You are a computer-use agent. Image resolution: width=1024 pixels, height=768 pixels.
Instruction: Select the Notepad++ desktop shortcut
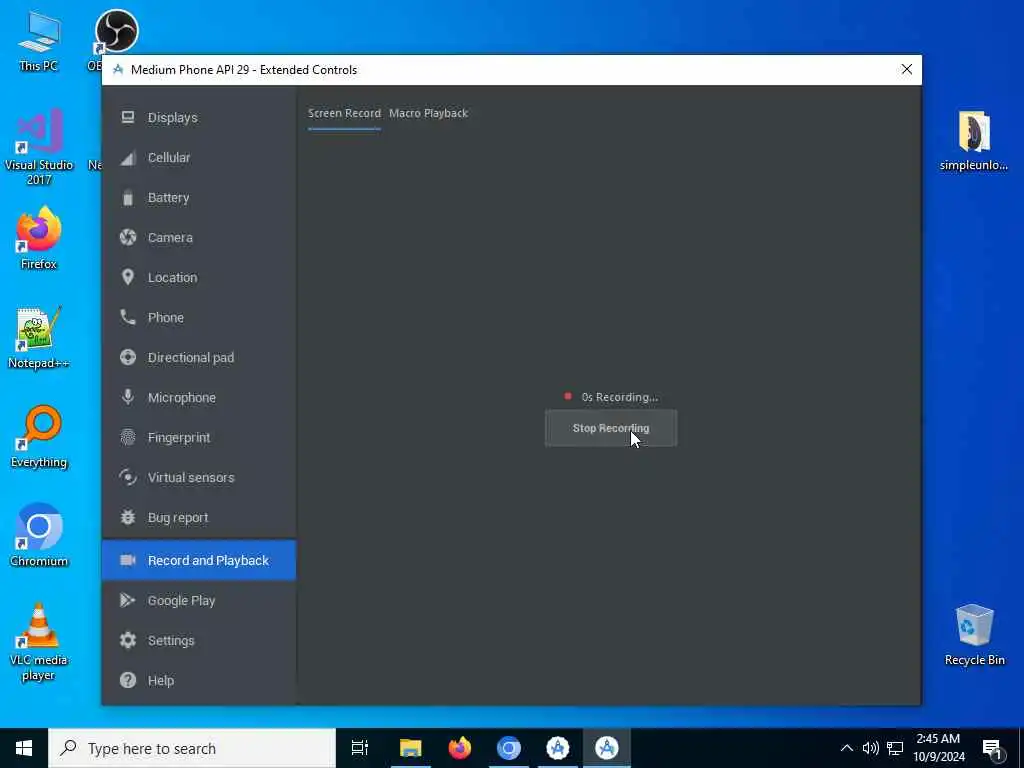coord(39,337)
